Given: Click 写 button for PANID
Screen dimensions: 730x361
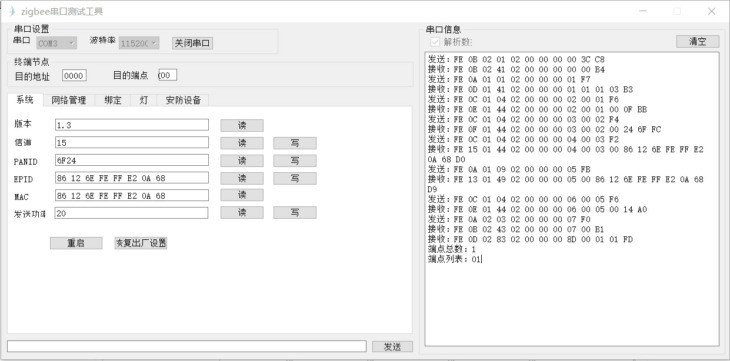Looking at the screenshot, I should tap(295, 161).
